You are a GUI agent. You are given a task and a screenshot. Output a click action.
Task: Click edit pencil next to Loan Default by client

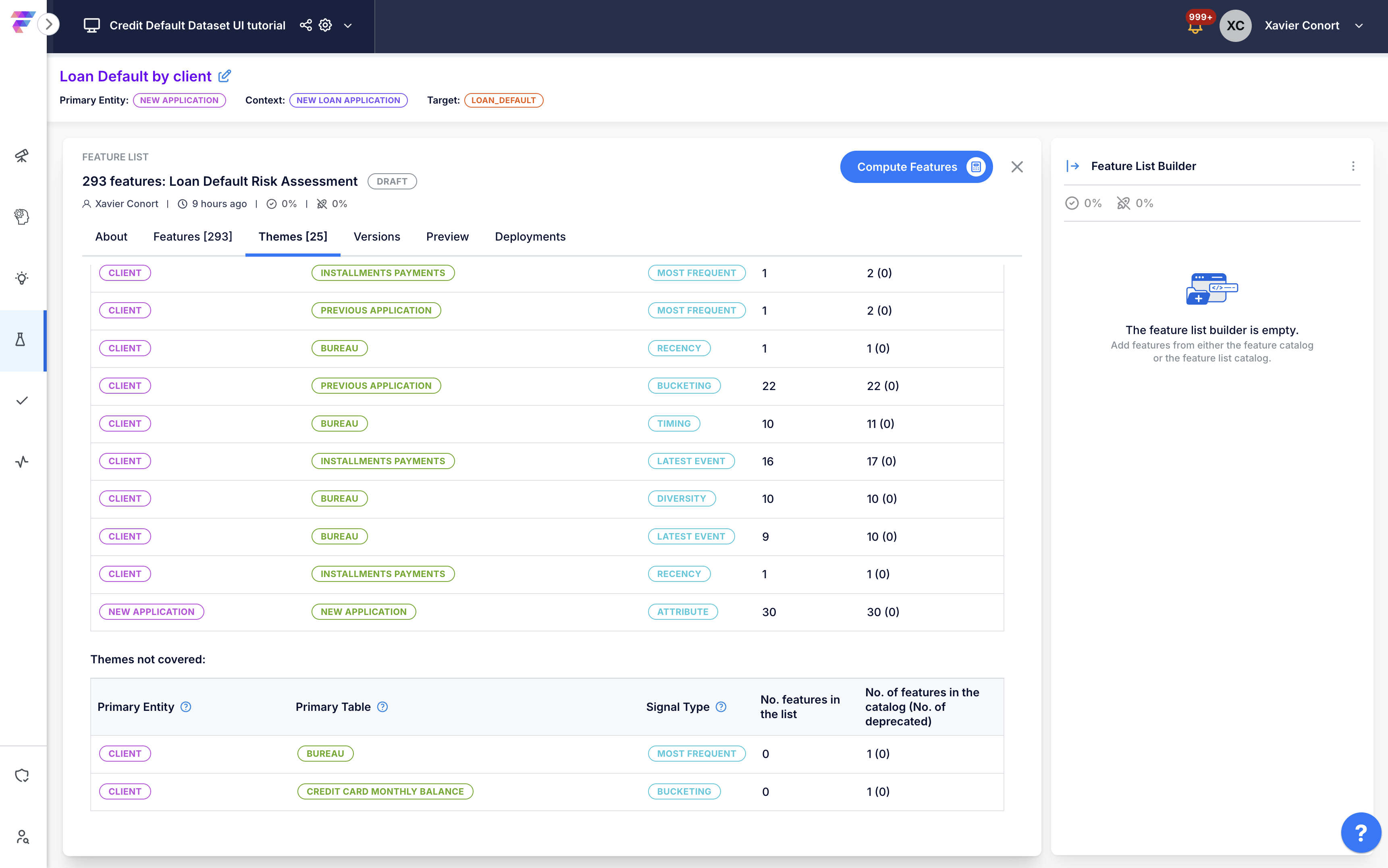tap(225, 76)
